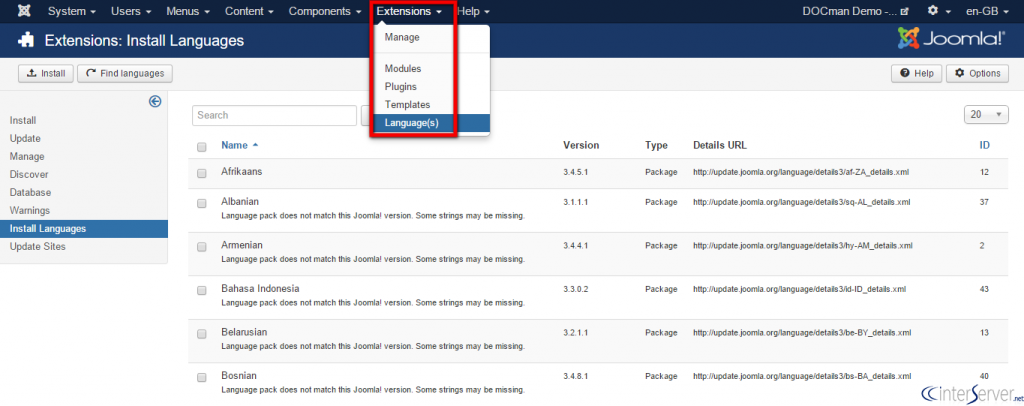1024x406 pixels.
Task: Open the DOCman Demo site preview link
Action: click(855, 11)
